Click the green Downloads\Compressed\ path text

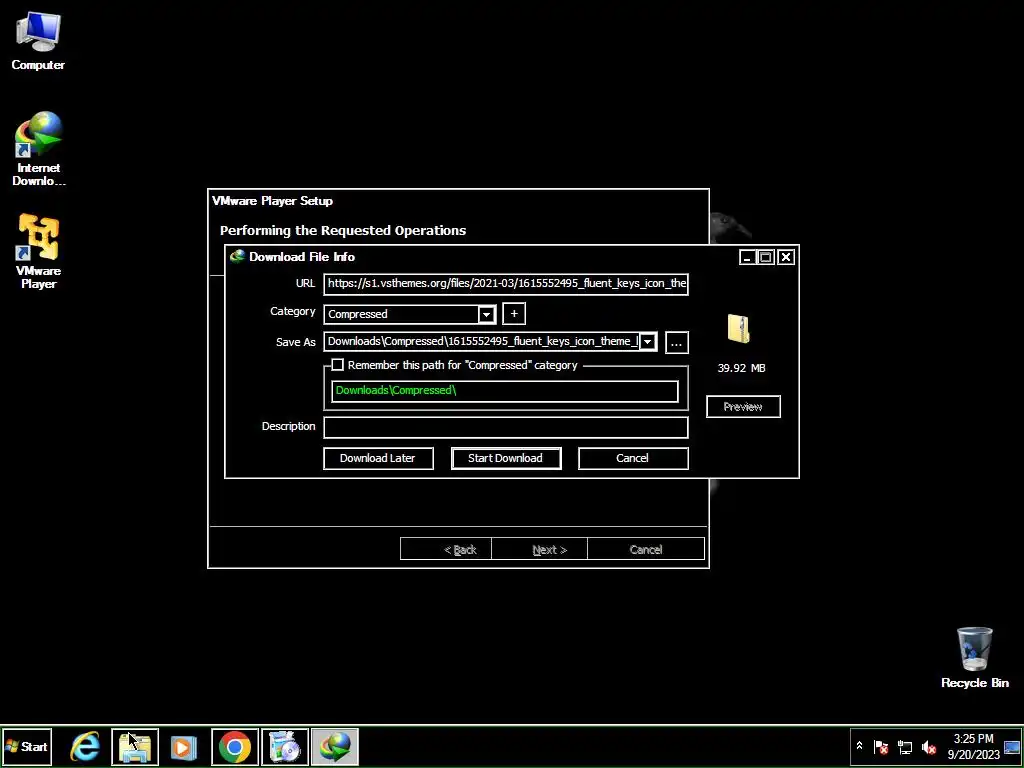pos(396,390)
